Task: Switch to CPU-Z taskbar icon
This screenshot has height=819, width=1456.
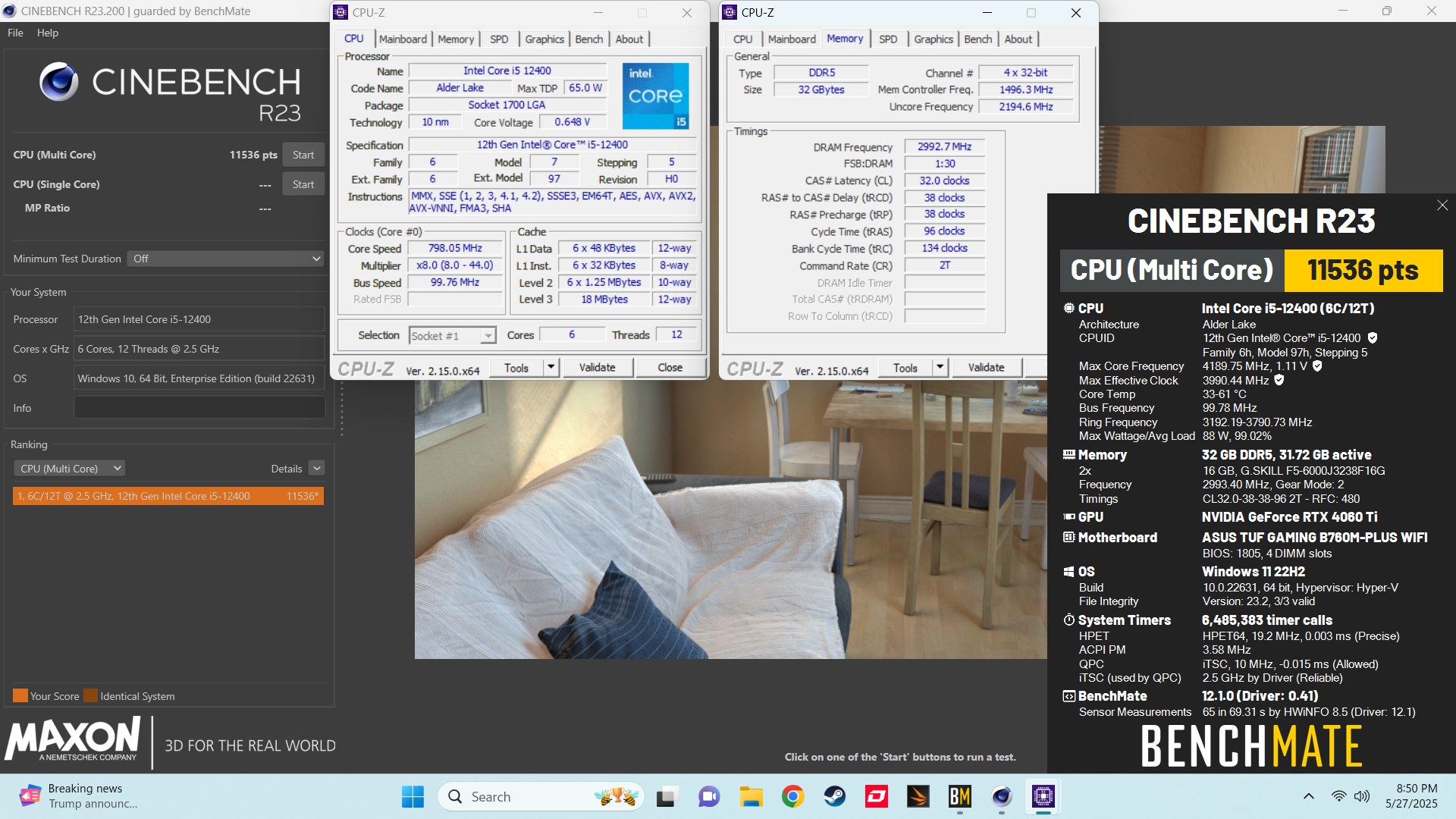Action: [1043, 796]
